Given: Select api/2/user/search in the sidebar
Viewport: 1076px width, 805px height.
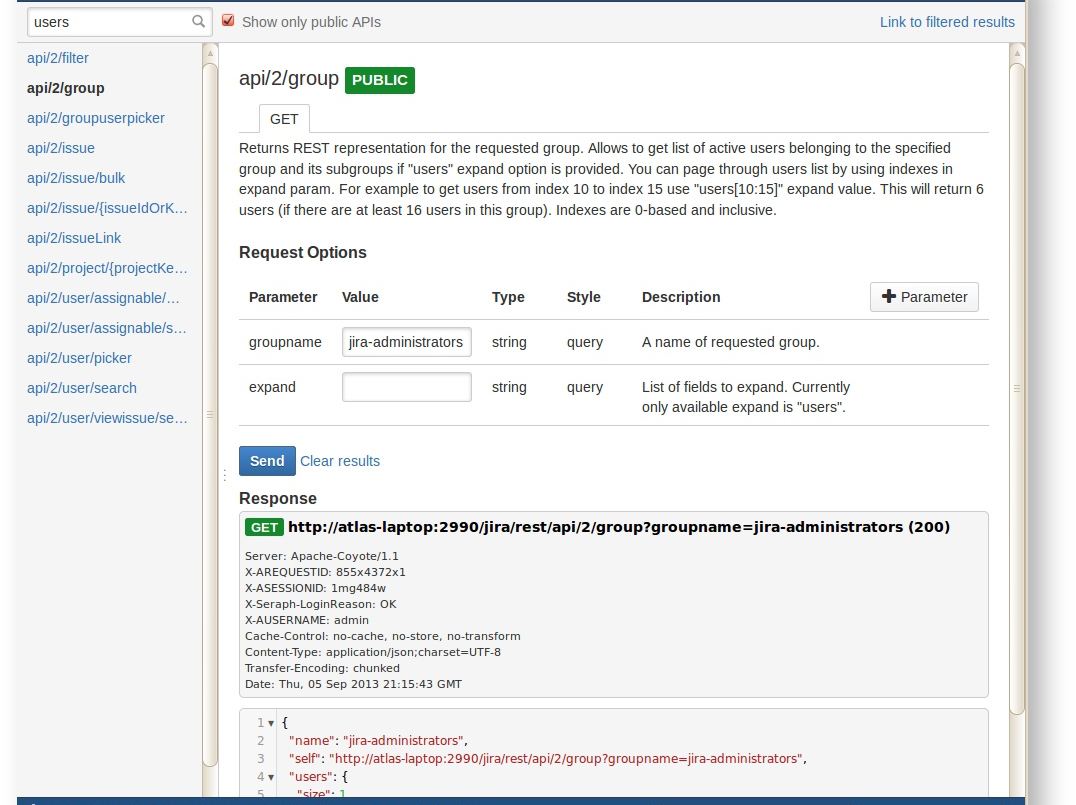Looking at the screenshot, I should tap(82, 388).
